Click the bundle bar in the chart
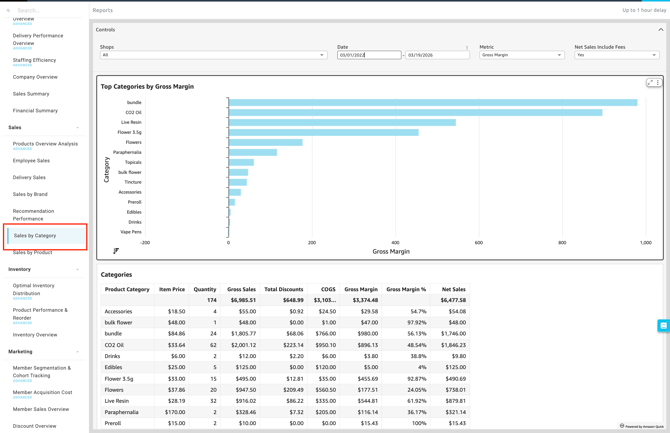 point(432,102)
